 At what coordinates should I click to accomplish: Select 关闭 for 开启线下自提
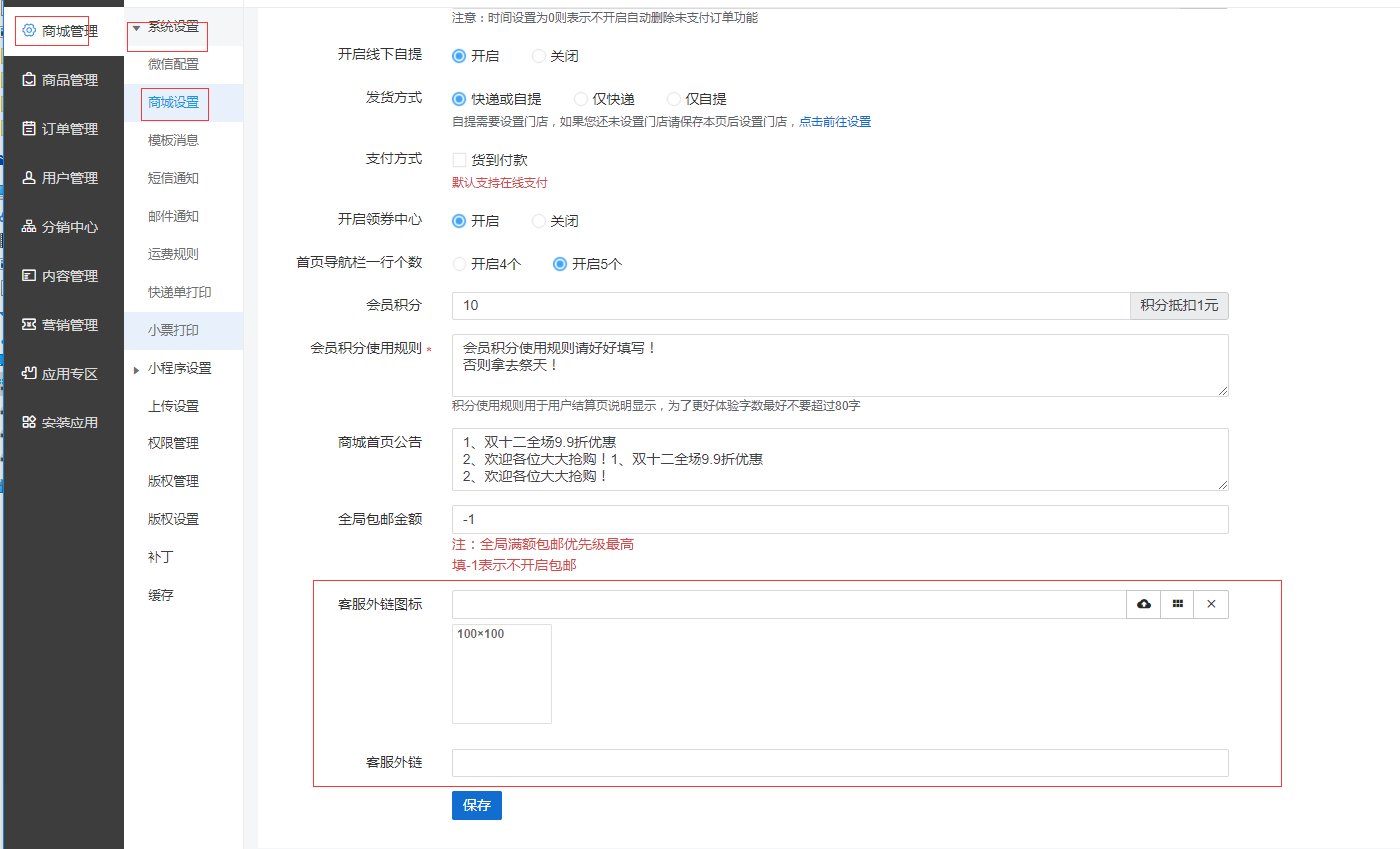point(539,56)
